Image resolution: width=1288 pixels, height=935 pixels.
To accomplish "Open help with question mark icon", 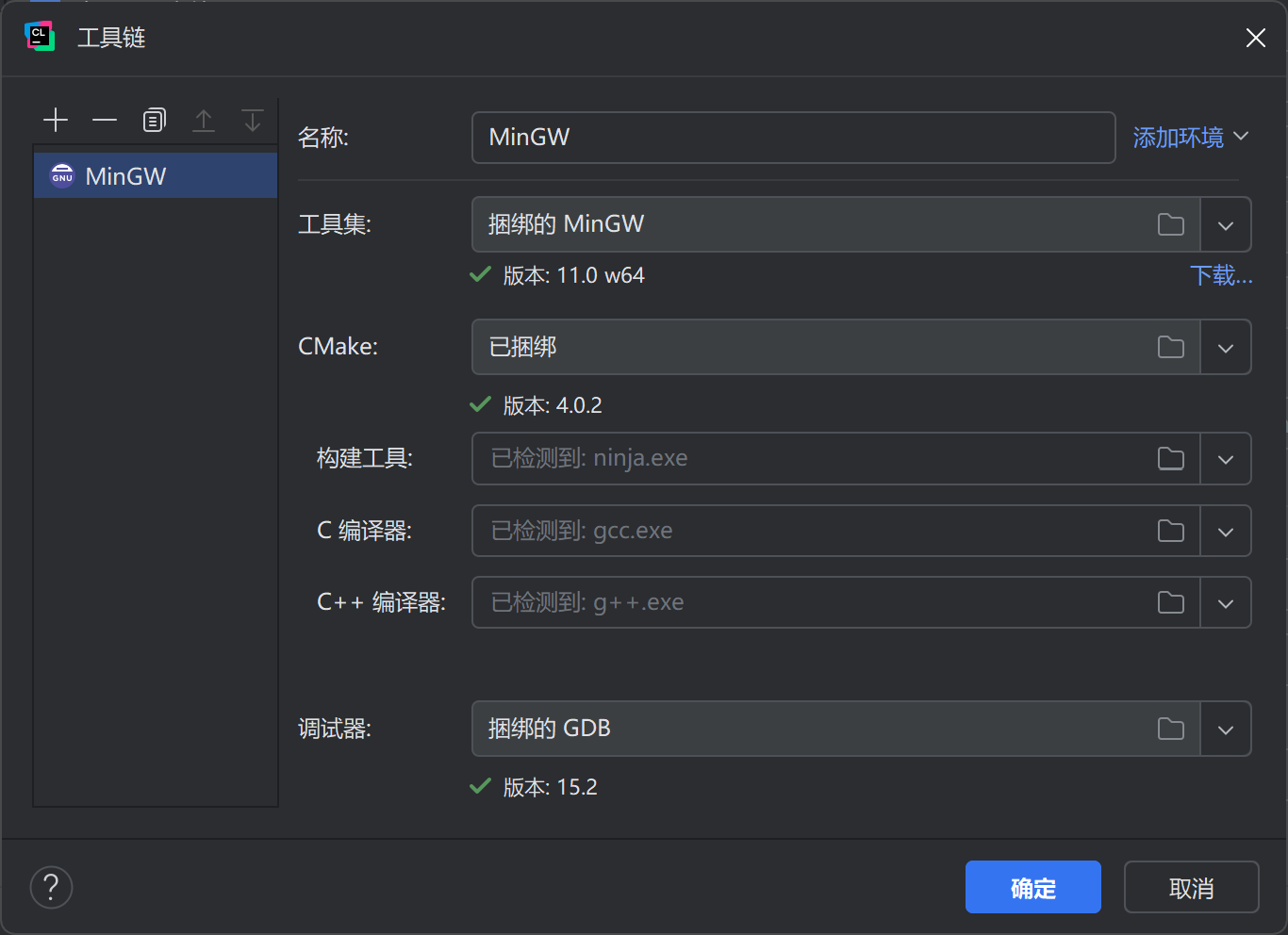I will pyautogui.click(x=52, y=887).
